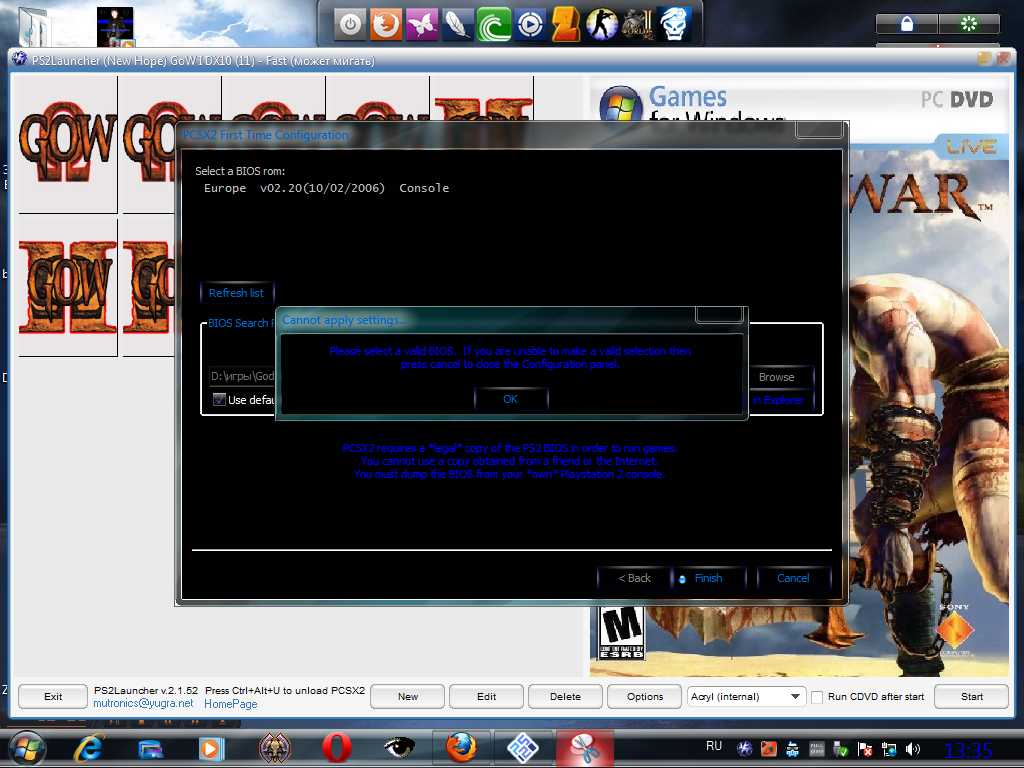Click the network tray icon
This screenshot has height=768, width=1024.
click(889, 749)
